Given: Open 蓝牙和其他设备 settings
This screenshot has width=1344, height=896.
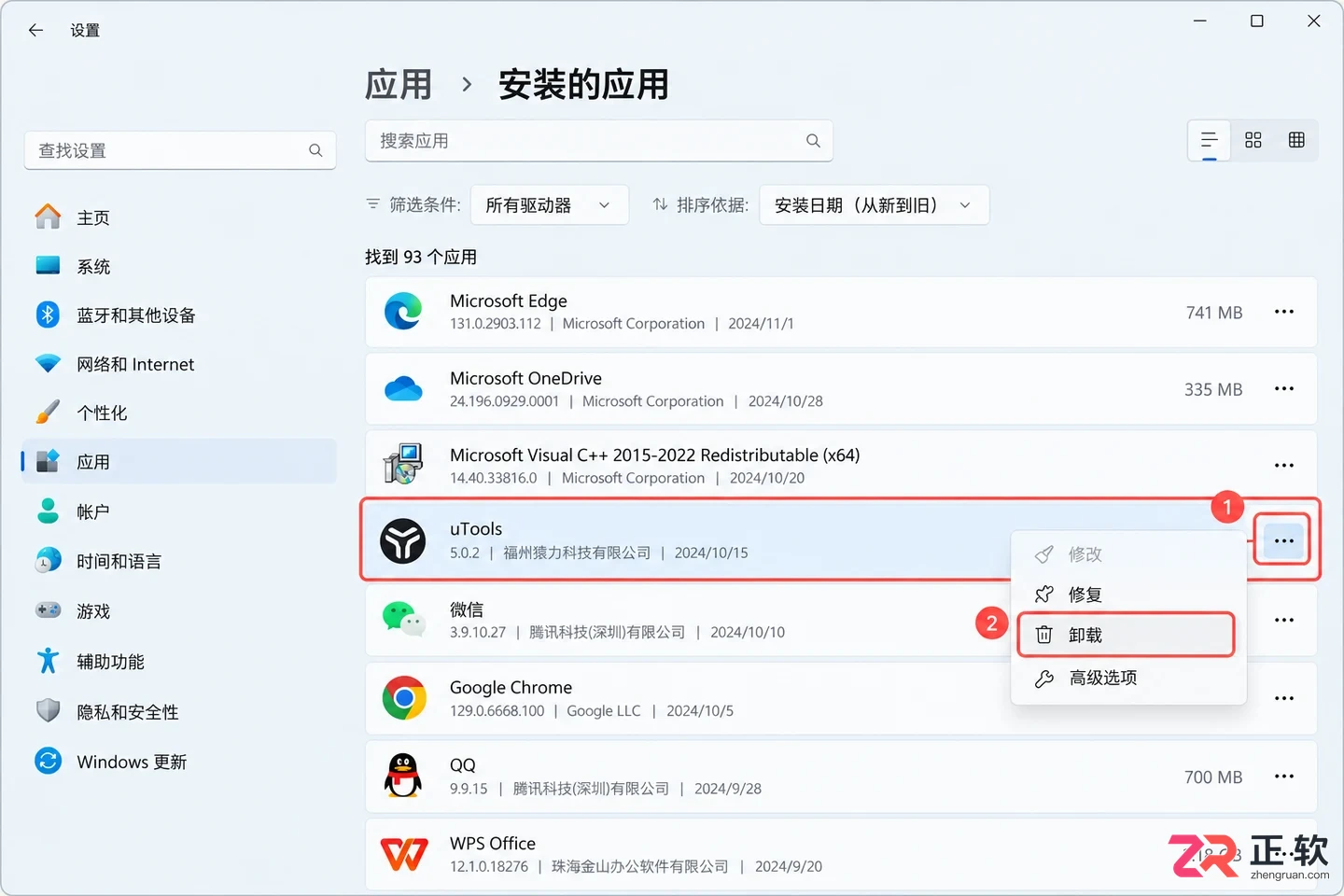Looking at the screenshot, I should tap(179, 315).
